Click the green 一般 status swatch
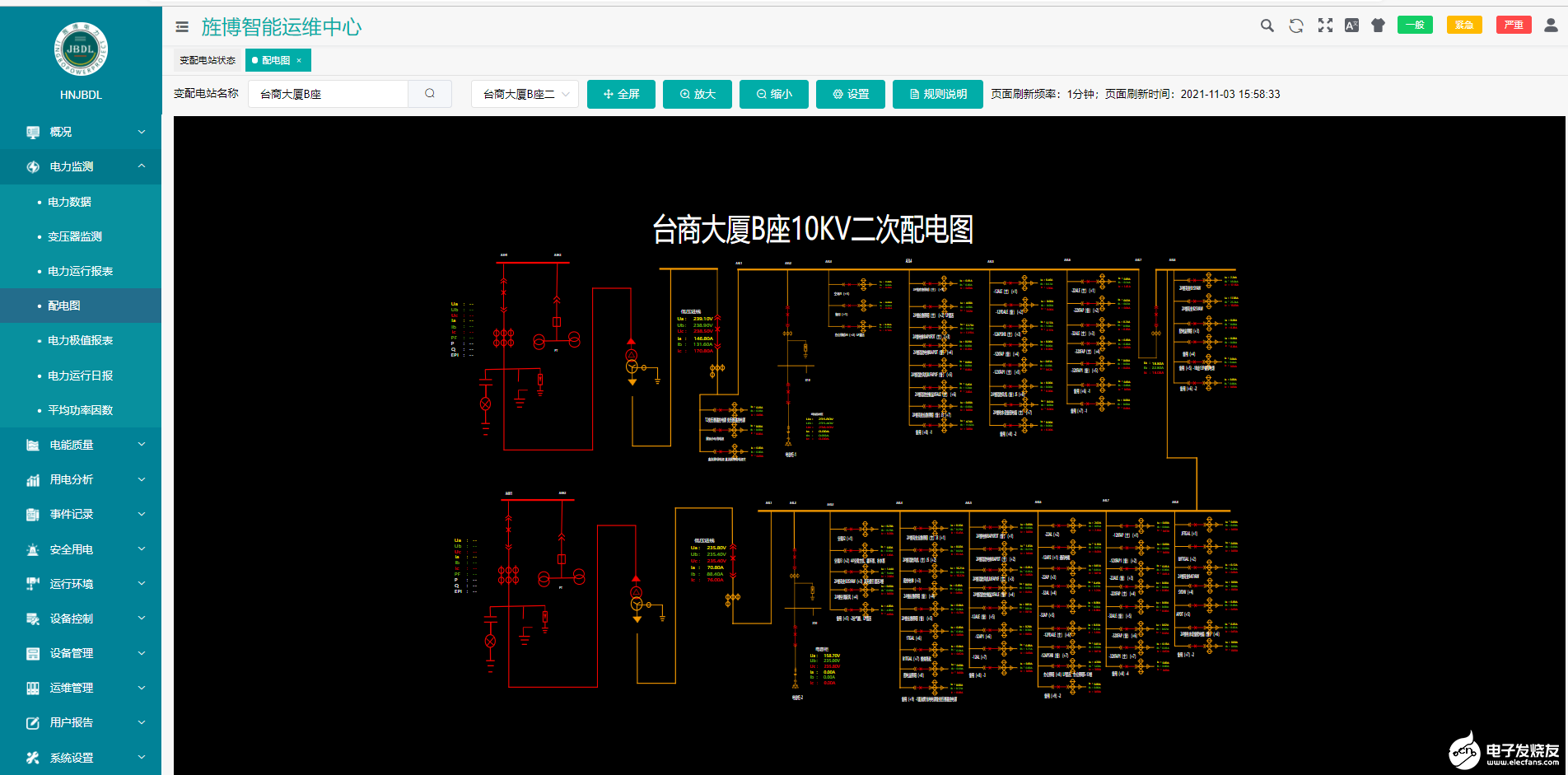The image size is (1568, 775). pos(1414,25)
